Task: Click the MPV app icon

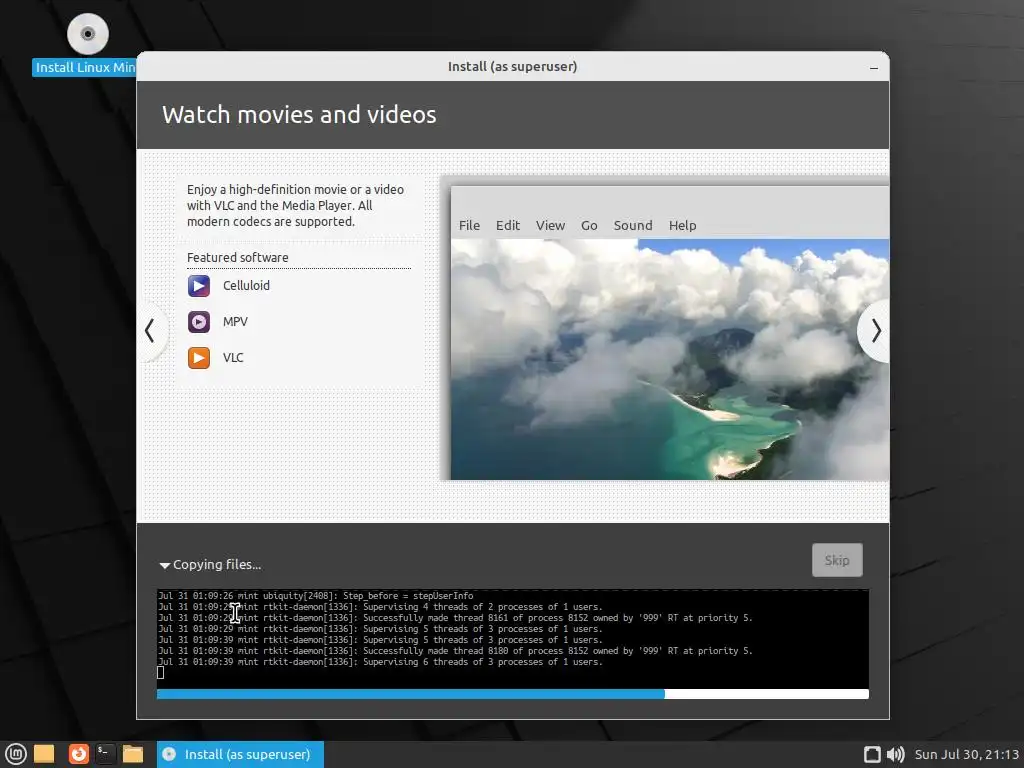Action: (x=199, y=322)
